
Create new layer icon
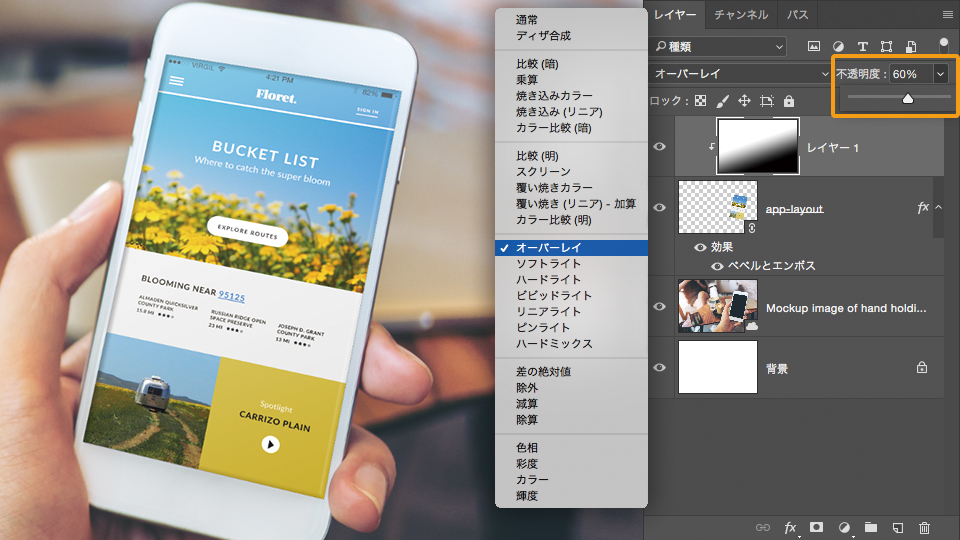(898, 527)
